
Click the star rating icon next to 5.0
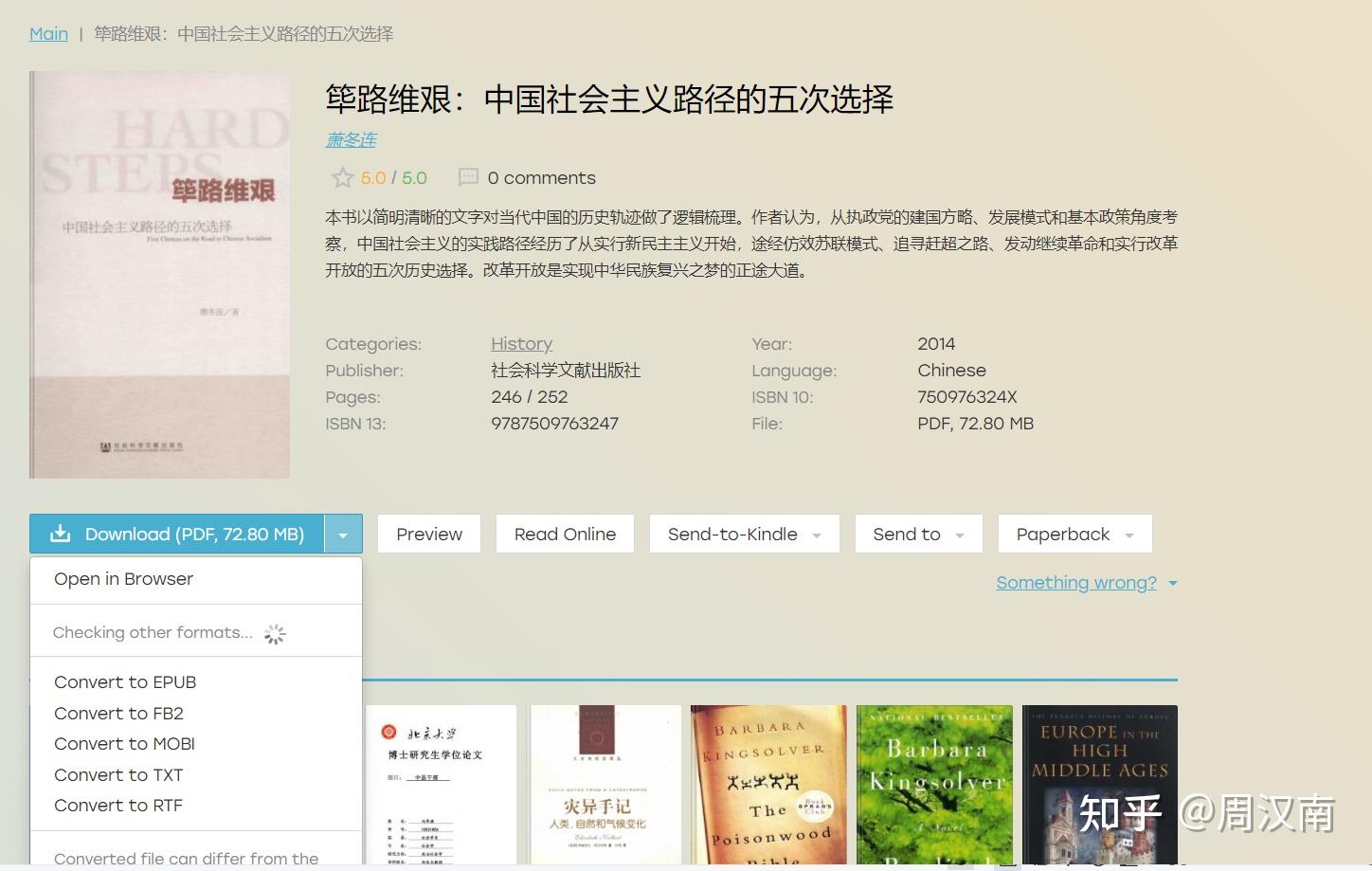[342, 177]
